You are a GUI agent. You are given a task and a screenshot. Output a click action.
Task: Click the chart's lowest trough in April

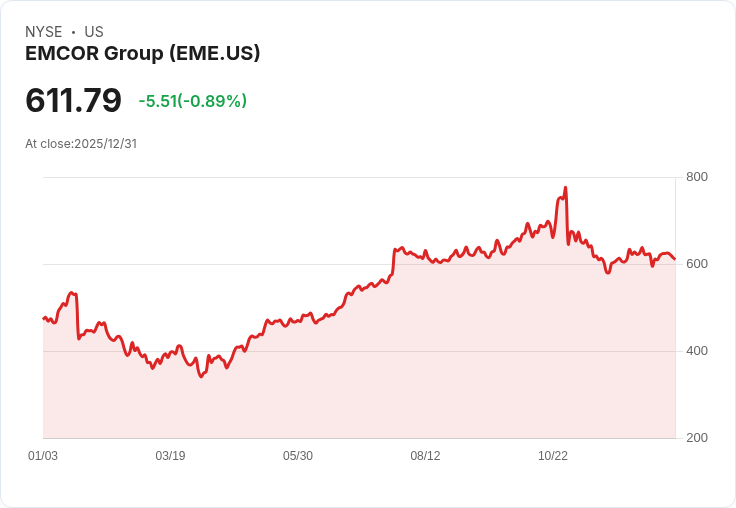pyautogui.click(x=201, y=376)
